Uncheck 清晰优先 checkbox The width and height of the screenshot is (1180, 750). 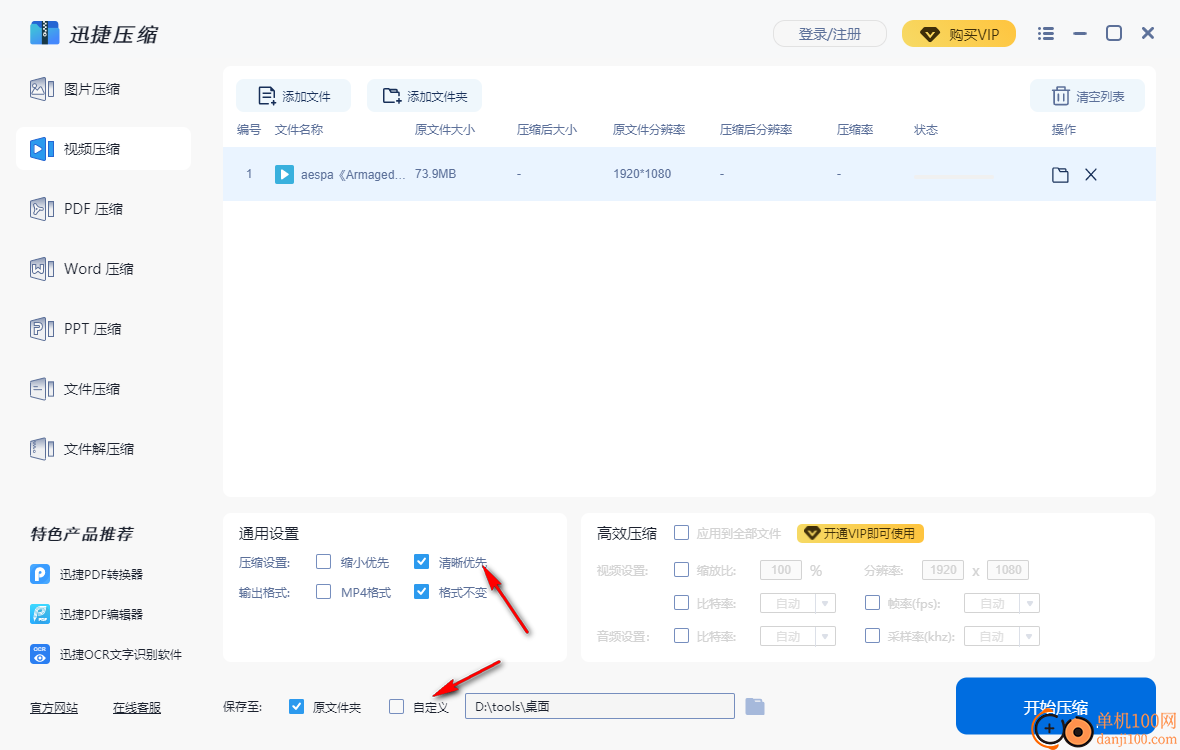421,561
